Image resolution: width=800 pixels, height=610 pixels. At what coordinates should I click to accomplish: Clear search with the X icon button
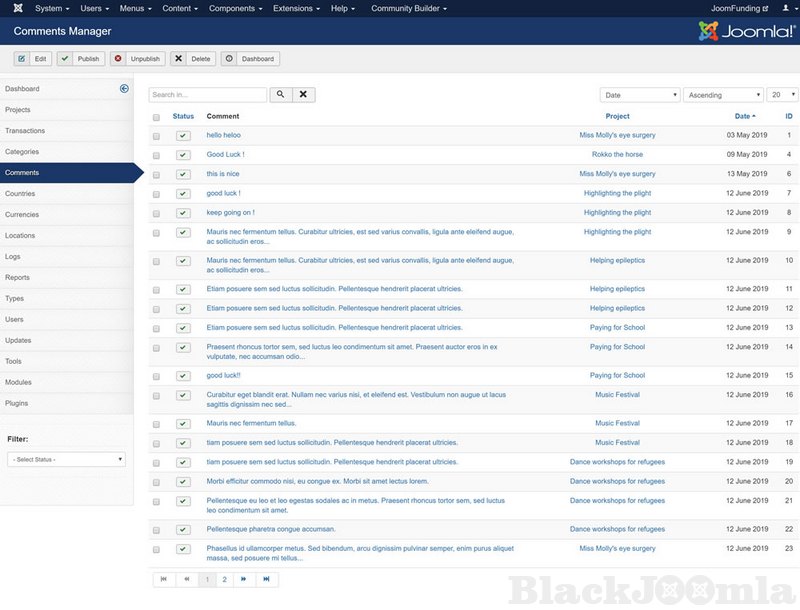(304, 95)
